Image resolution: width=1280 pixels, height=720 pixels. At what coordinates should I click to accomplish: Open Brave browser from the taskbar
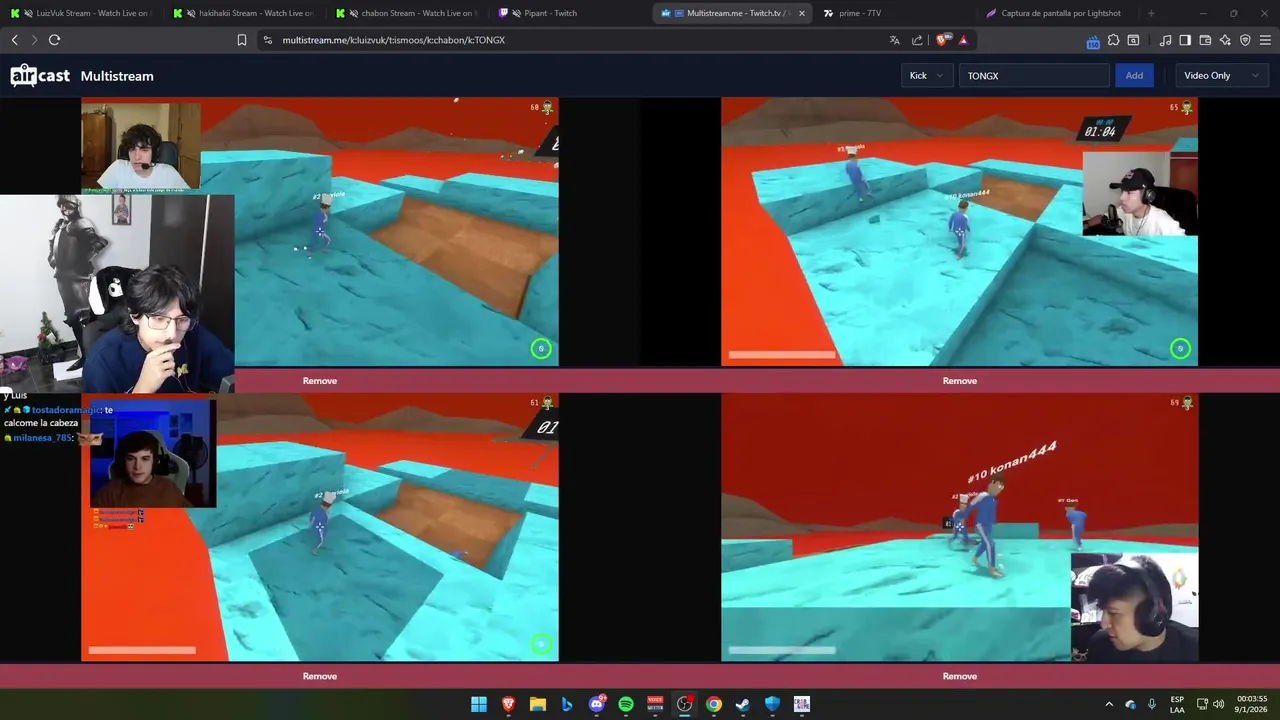pos(508,704)
